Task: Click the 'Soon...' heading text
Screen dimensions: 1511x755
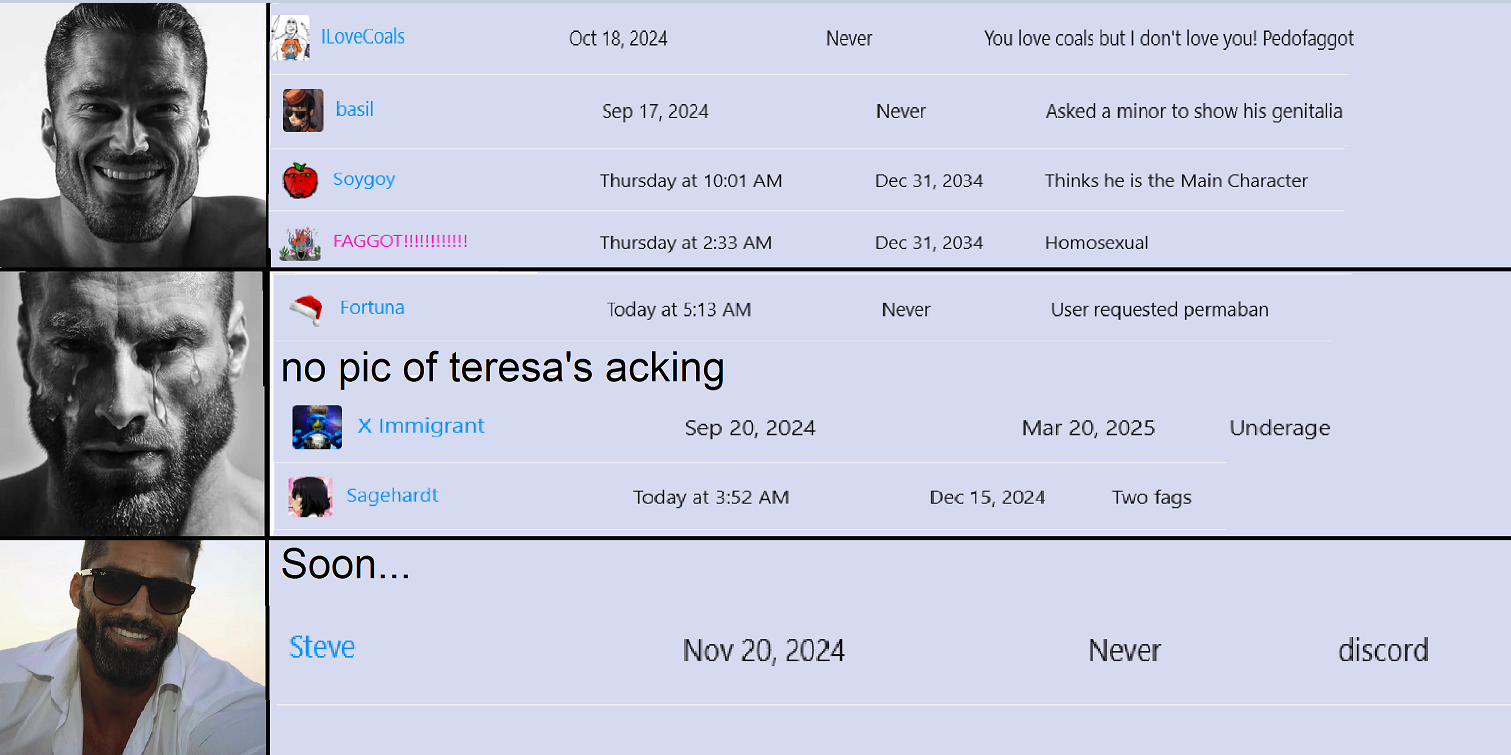Action: [x=346, y=565]
